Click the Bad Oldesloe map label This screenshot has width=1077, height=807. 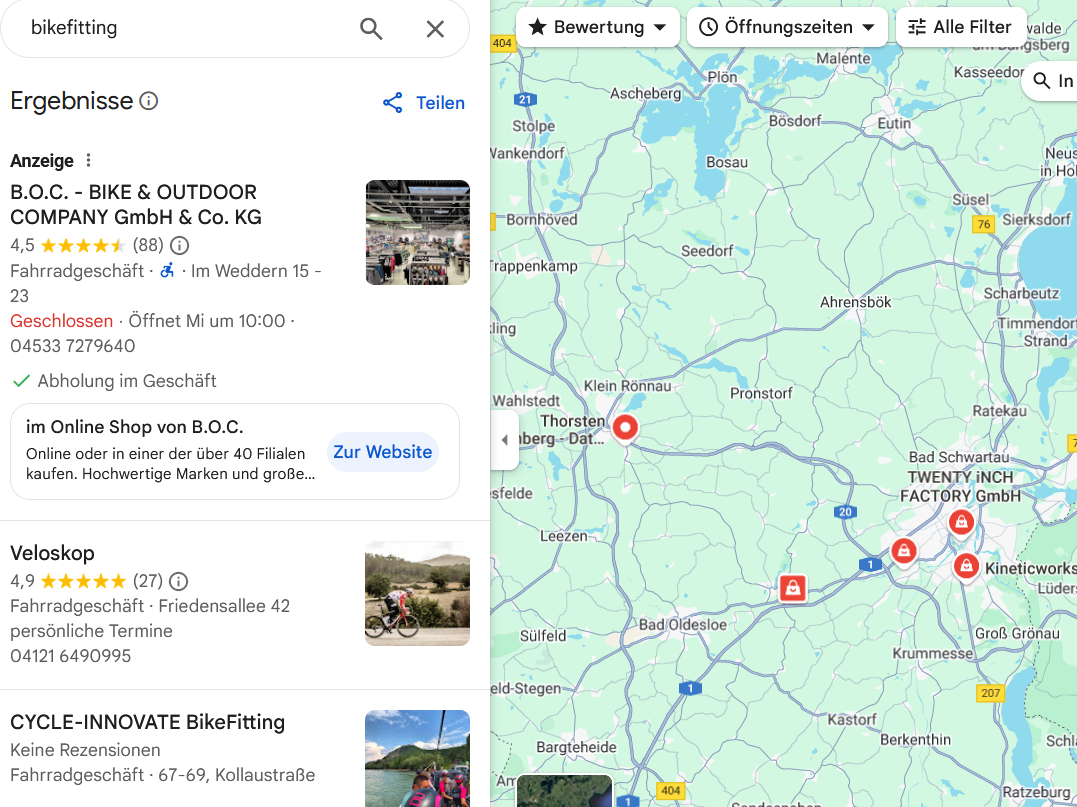[x=683, y=624]
